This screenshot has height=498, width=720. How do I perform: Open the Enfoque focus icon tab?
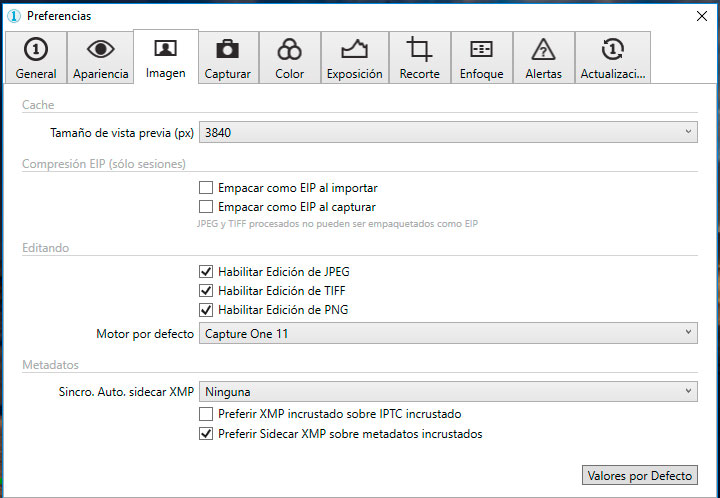(481, 50)
